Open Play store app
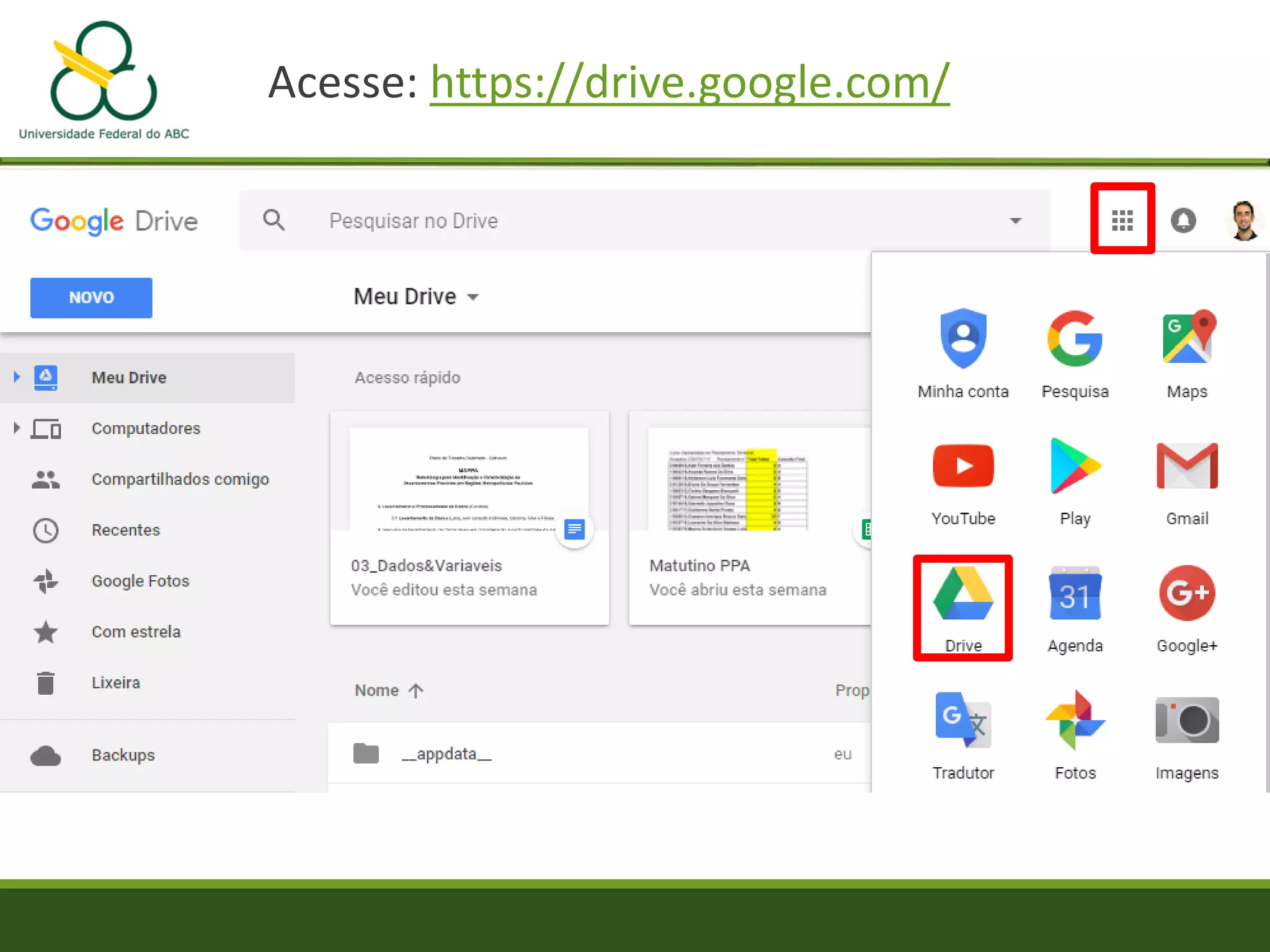The image size is (1270, 952). click(x=1075, y=484)
